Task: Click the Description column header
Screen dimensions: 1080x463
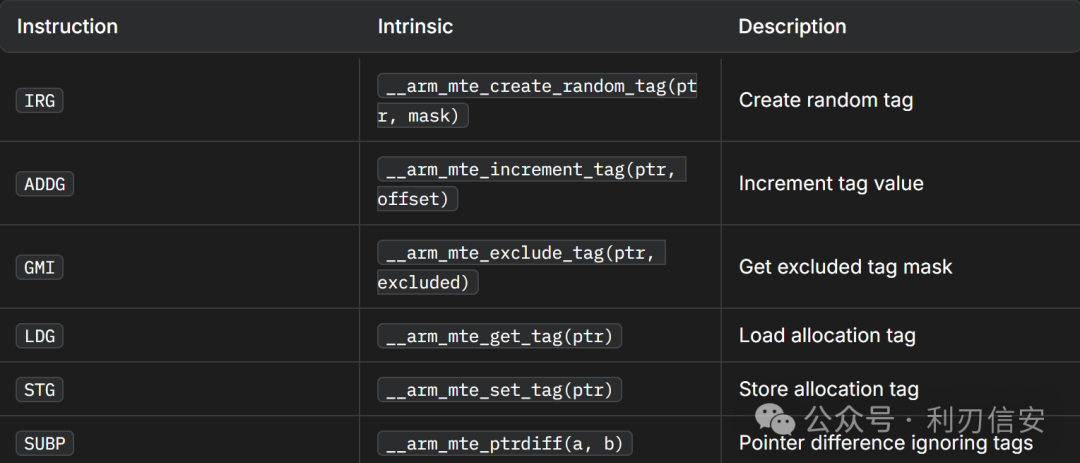Action: point(792,27)
